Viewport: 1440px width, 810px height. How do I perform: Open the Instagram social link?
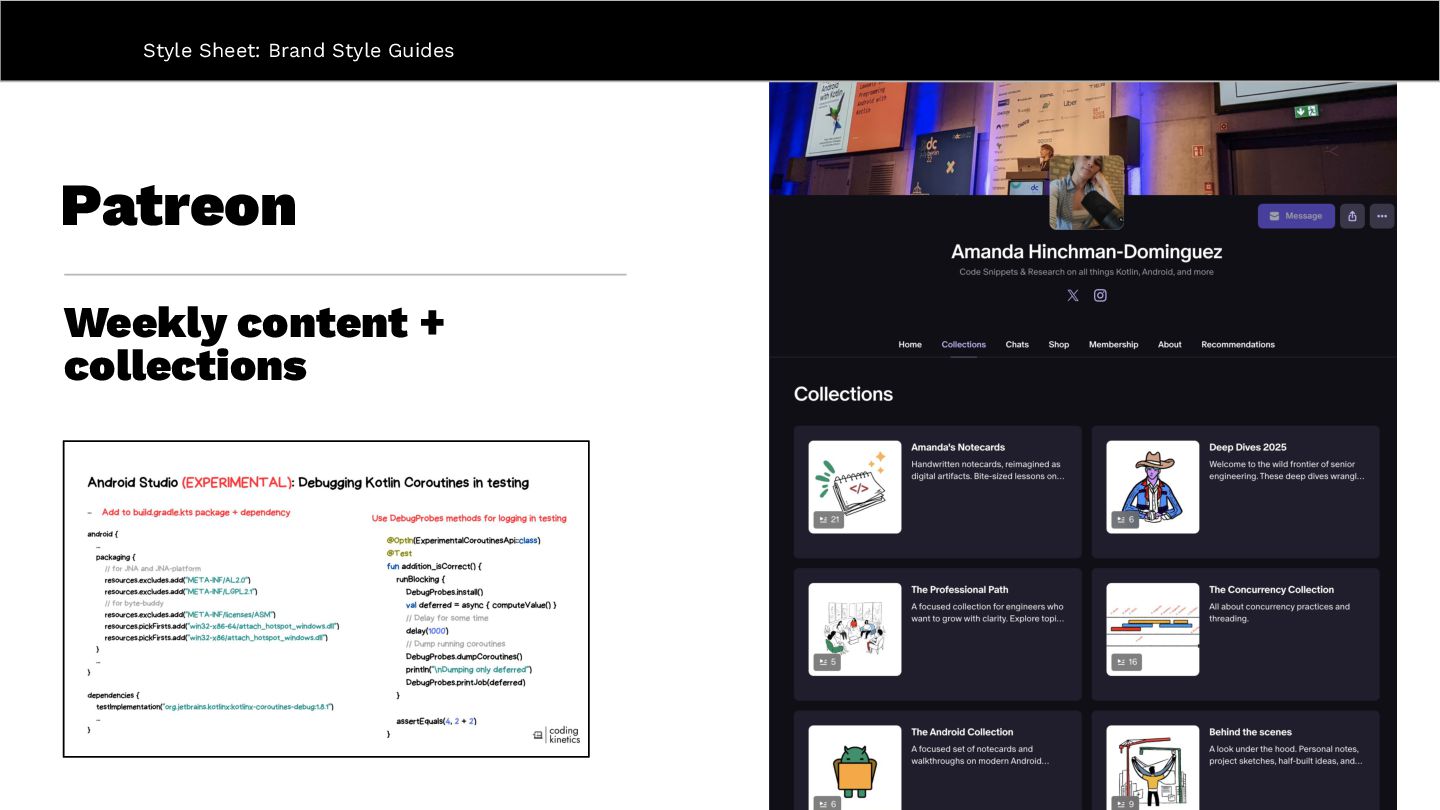click(1100, 296)
